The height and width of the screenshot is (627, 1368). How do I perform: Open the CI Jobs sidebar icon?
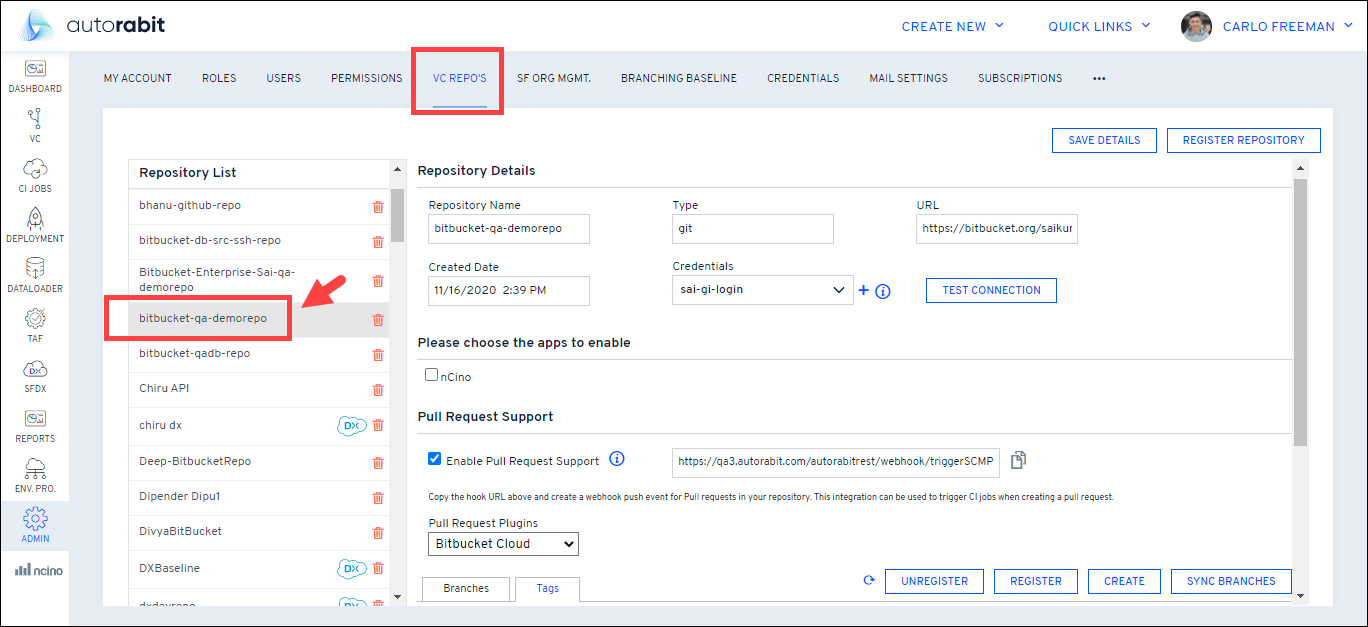click(35, 175)
